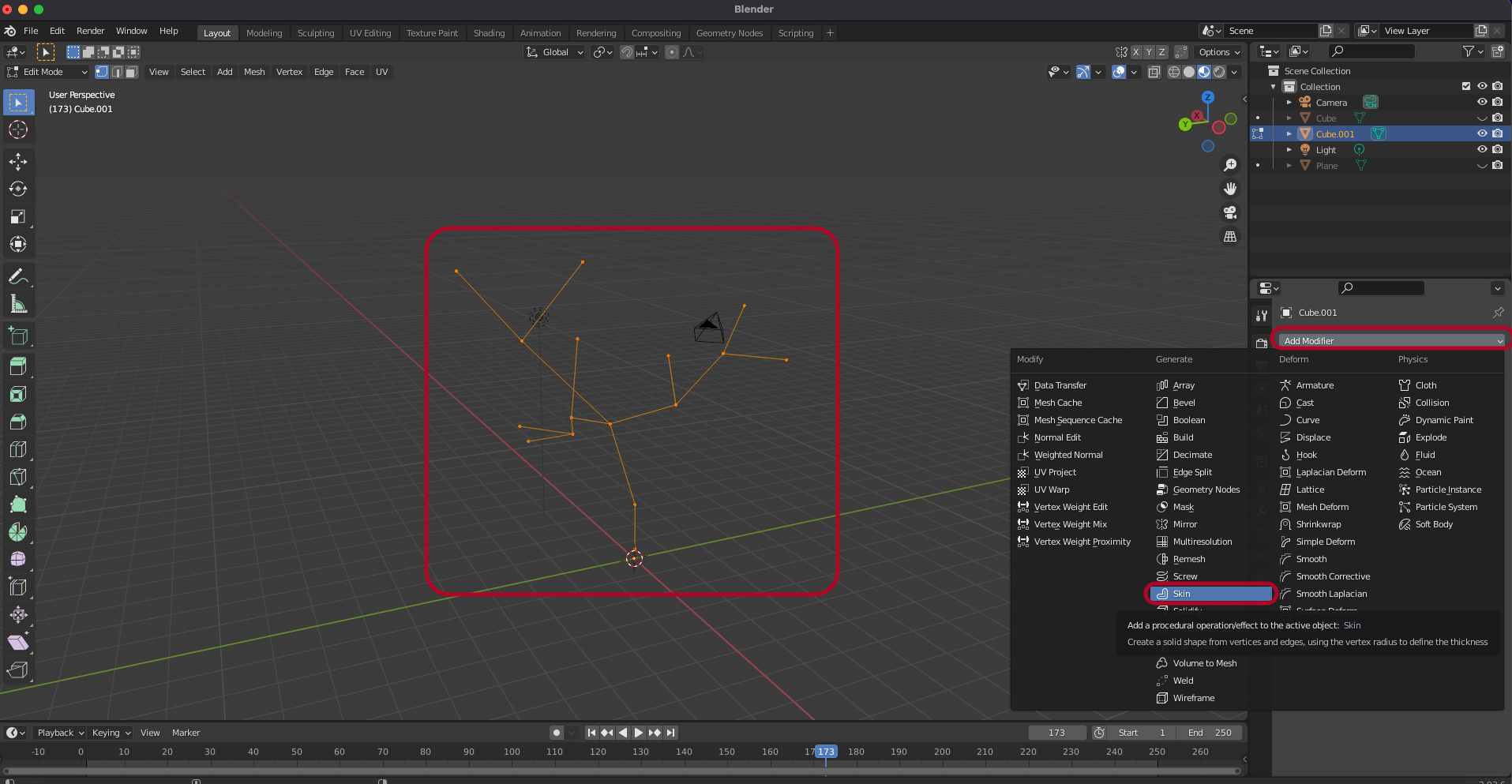The height and width of the screenshot is (784, 1512).
Task: Select the Poly Build tool
Action: (x=18, y=505)
